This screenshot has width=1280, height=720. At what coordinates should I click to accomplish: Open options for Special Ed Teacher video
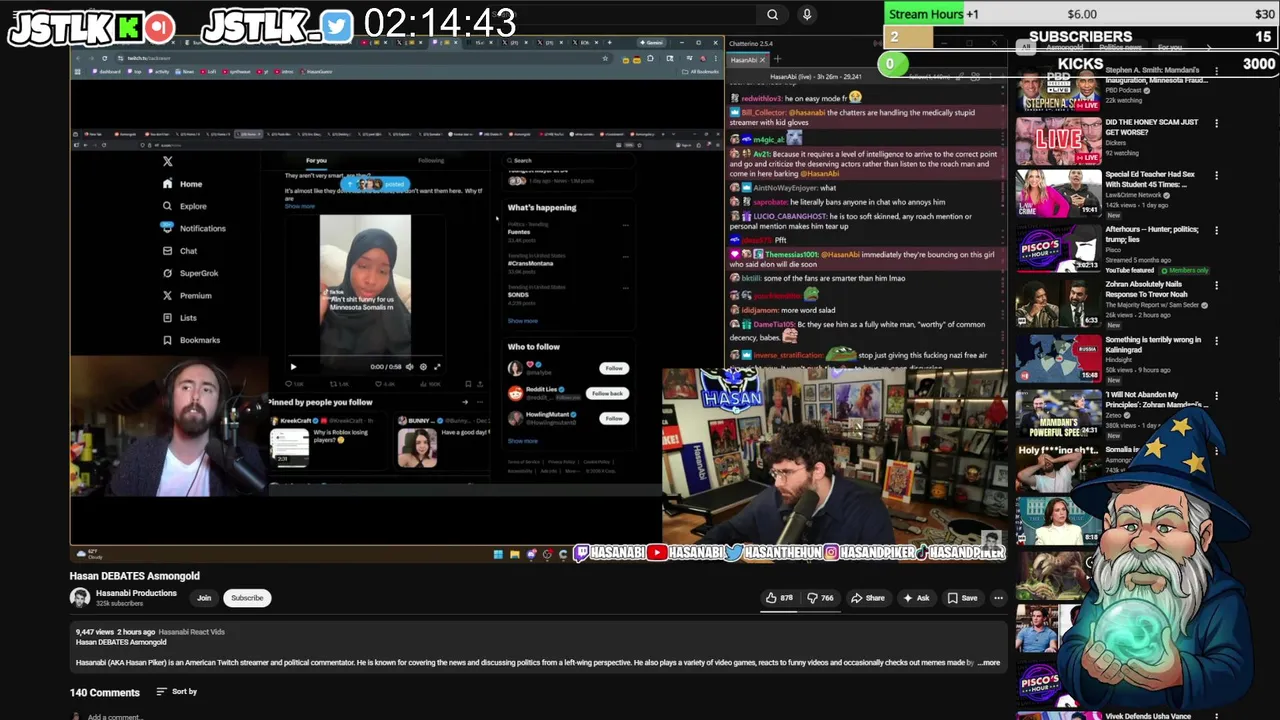pyautogui.click(x=1216, y=175)
